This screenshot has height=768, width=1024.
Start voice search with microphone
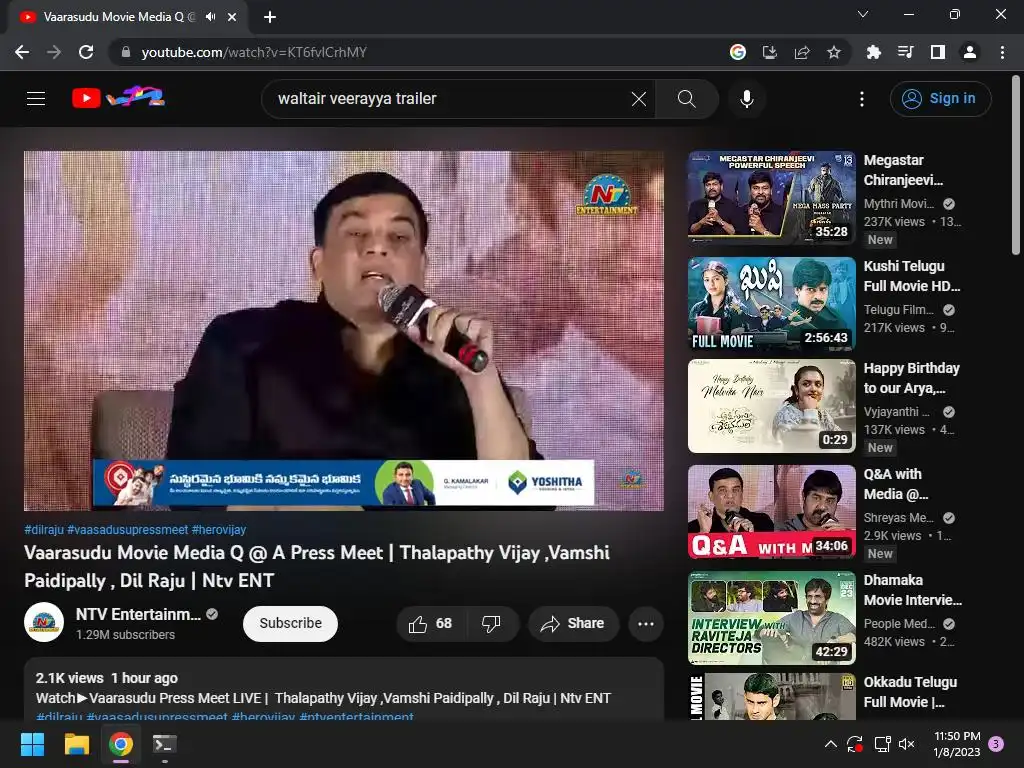[746, 99]
